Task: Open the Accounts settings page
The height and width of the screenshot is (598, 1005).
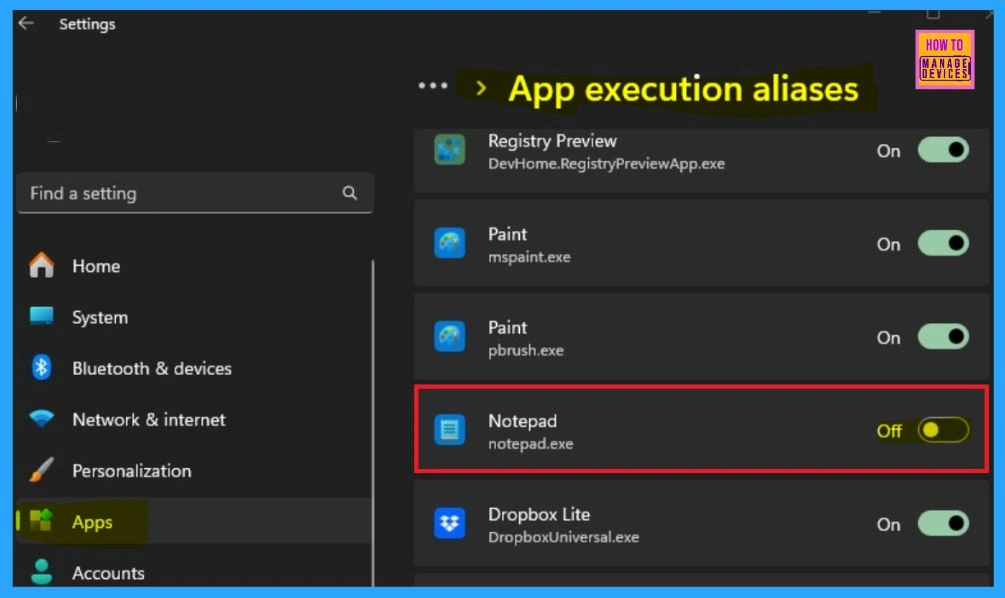Action: point(192,572)
